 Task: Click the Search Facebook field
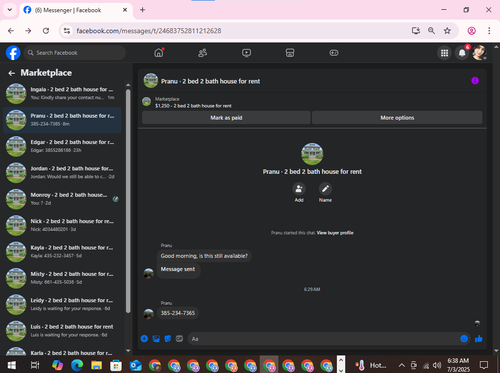point(75,53)
